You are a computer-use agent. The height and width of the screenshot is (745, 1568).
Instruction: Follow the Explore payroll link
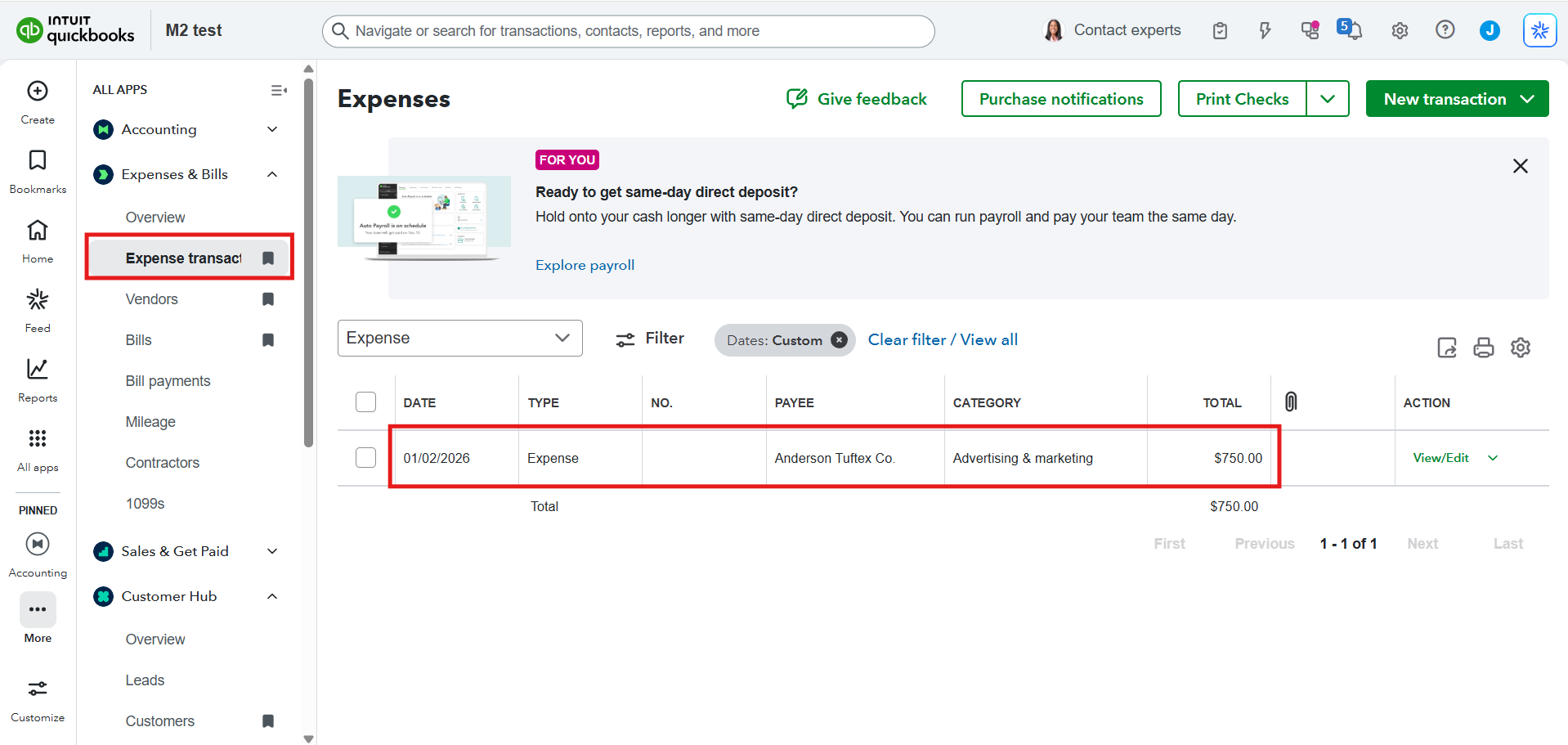pyautogui.click(x=585, y=265)
